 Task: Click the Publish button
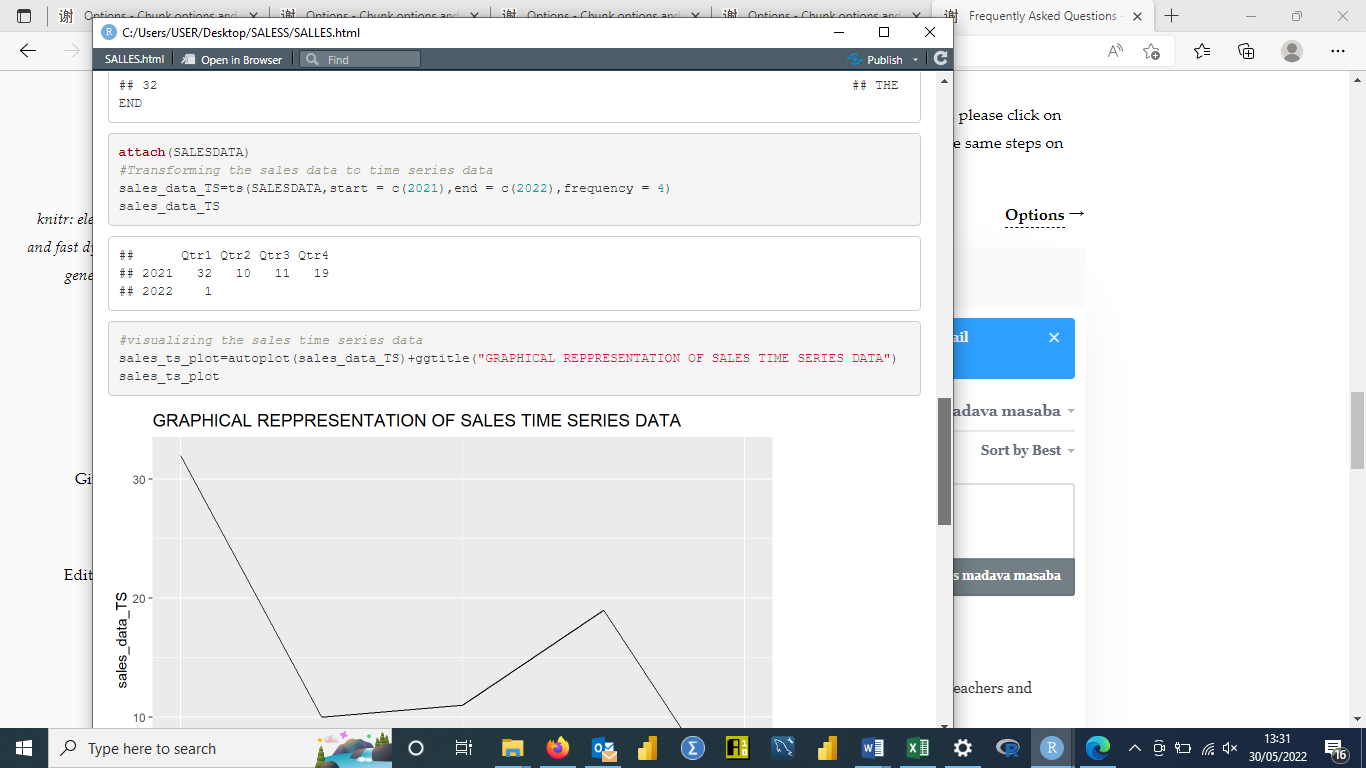click(876, 60)
